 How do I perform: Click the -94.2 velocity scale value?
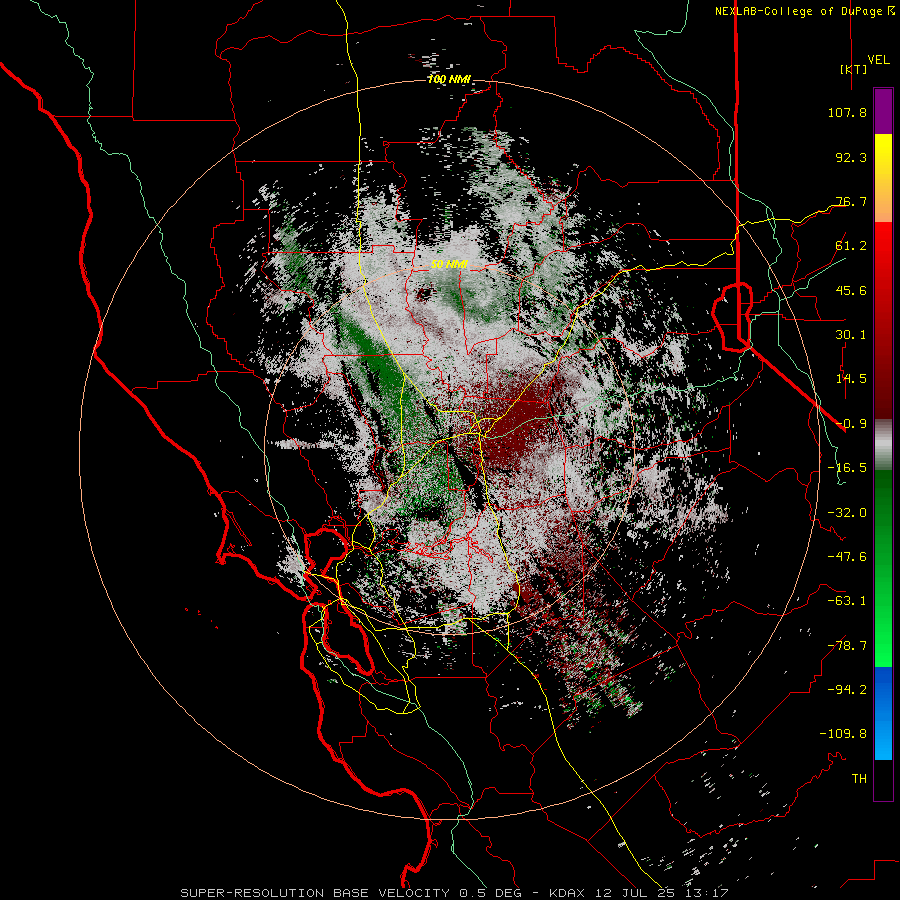tap(847, 690)
